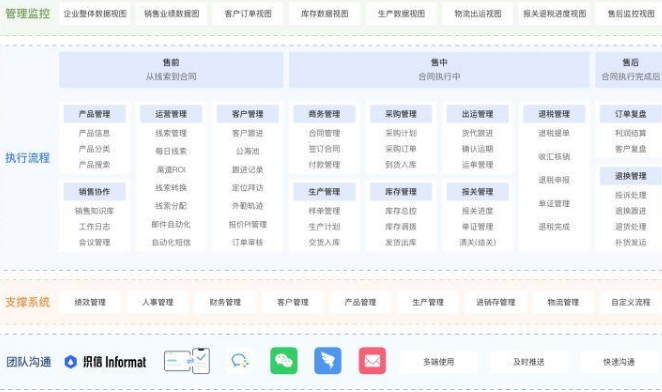662x392 pixels.
Task: Open 企业整体数据视图 tab
Action: click(95, 14)
